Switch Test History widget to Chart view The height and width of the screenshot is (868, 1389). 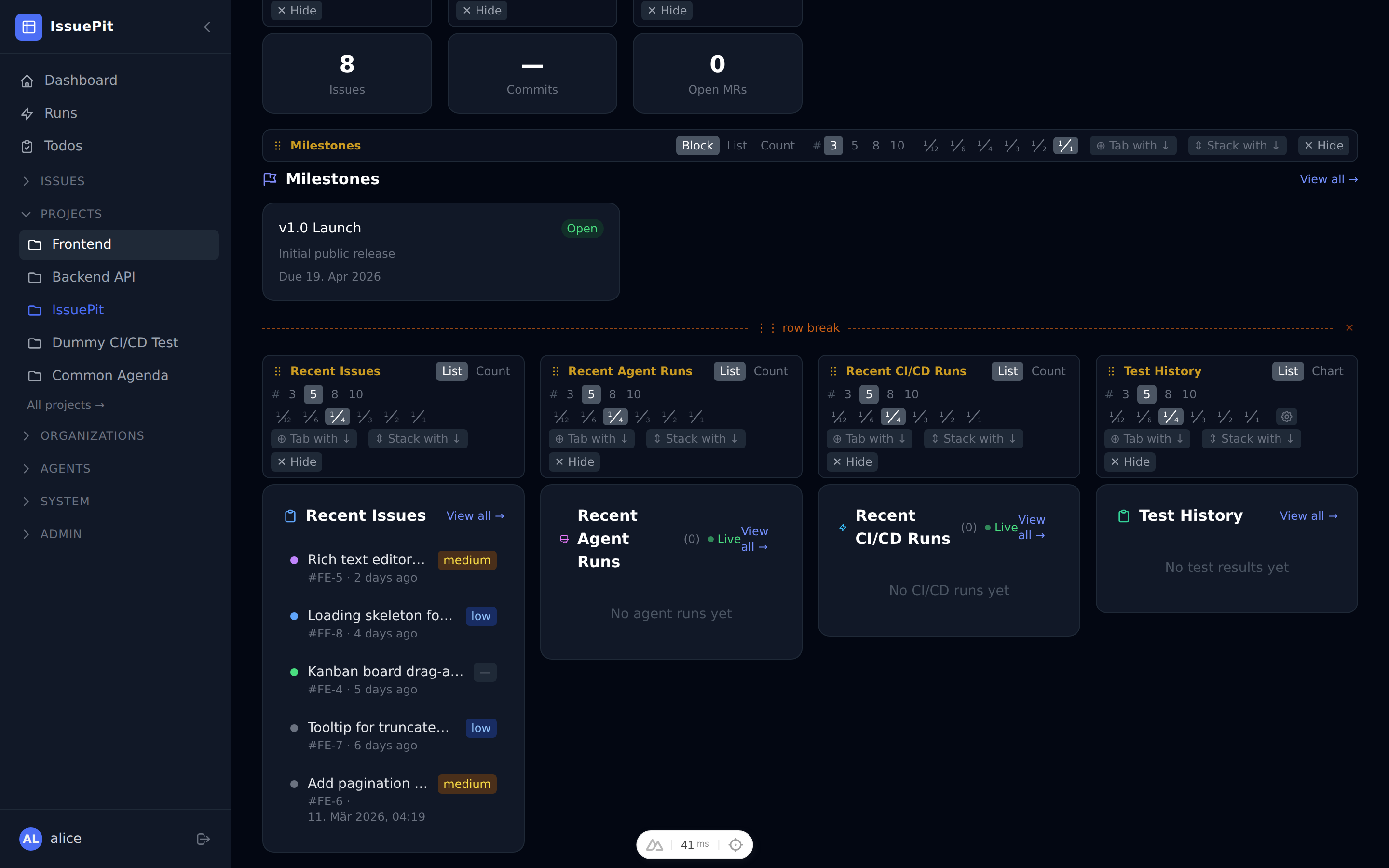(1328, 371)
